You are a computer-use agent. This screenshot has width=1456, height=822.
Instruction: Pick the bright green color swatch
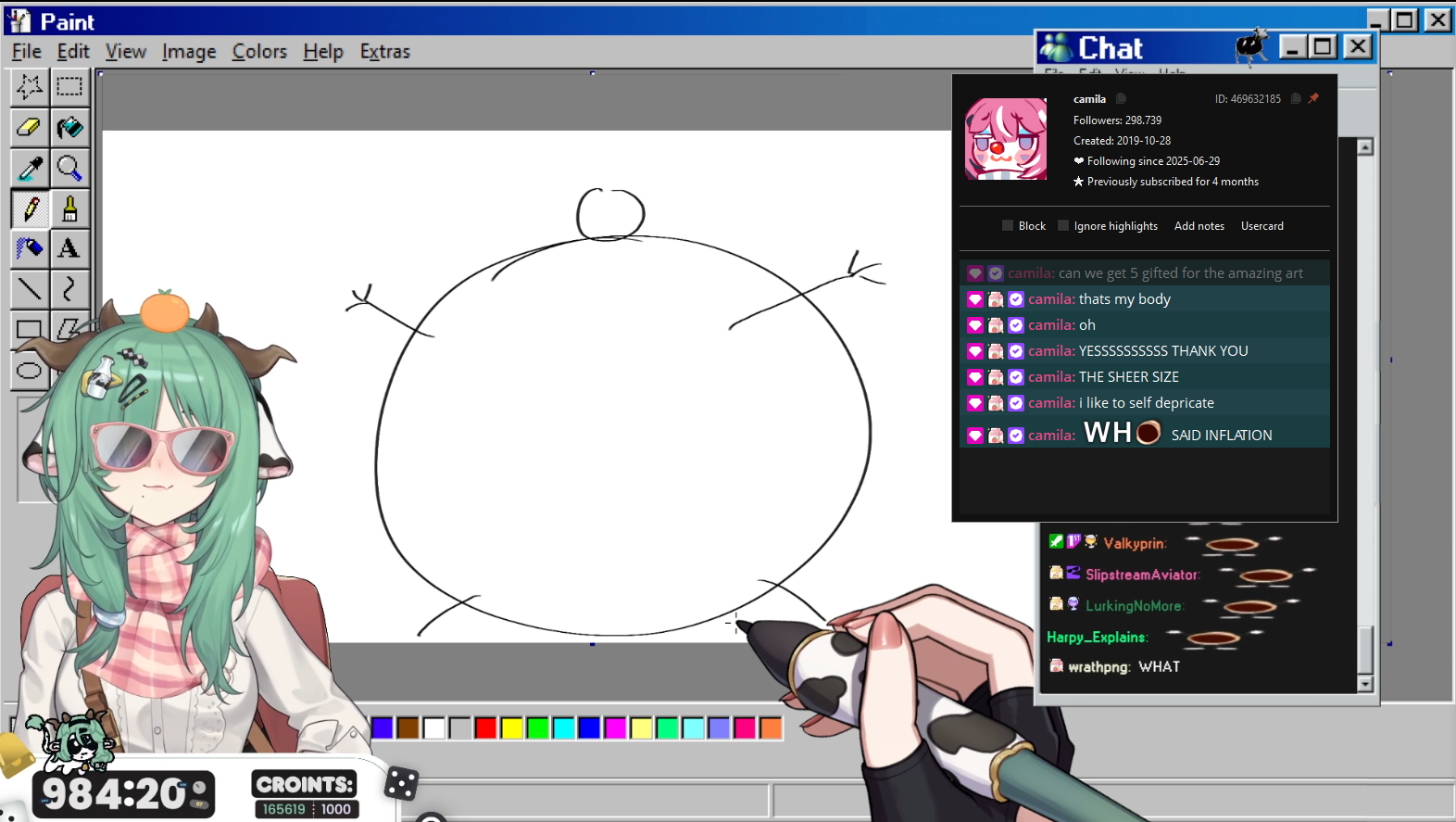(x=538, y=728)
